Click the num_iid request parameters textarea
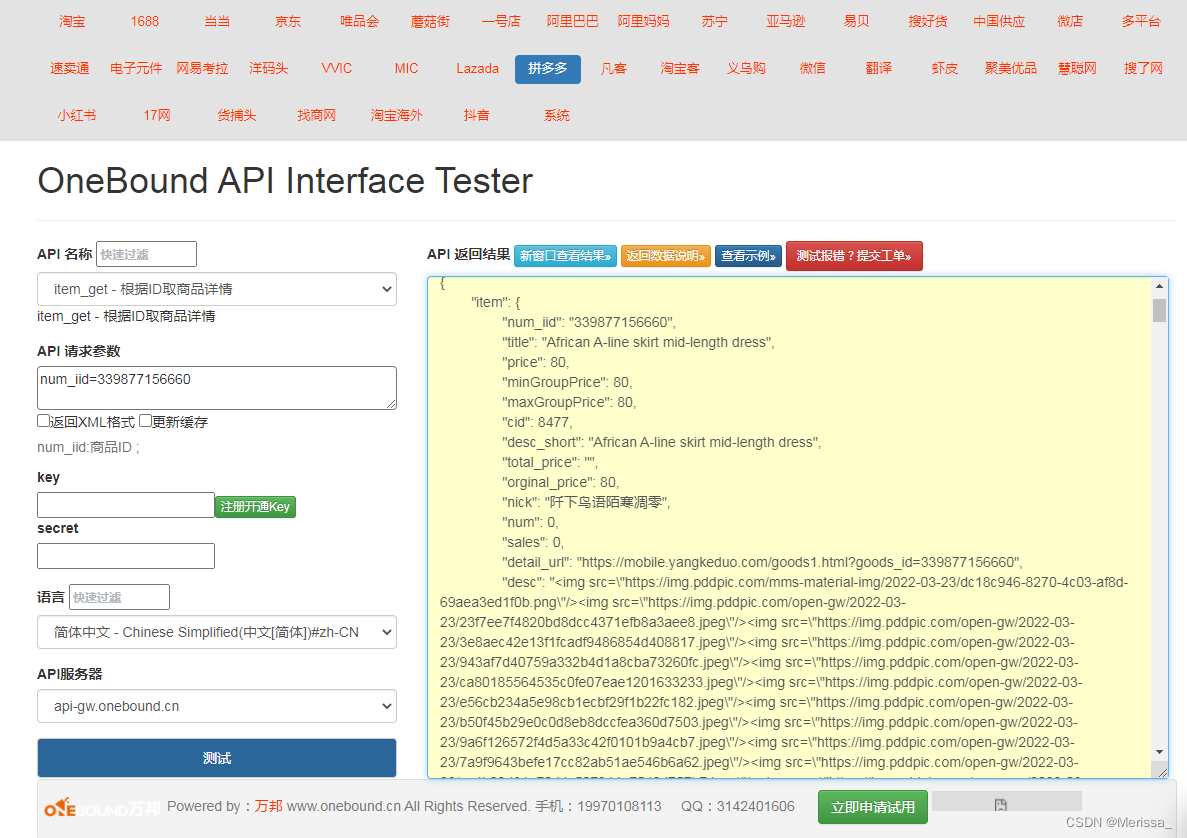1187x838 pixels. [217, 388]
